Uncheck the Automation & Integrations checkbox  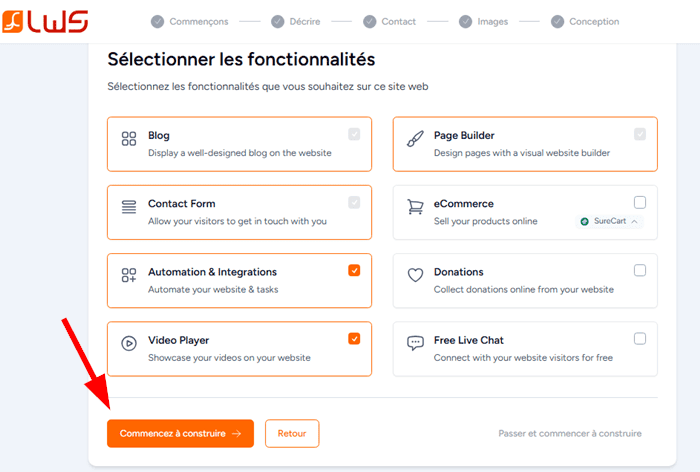354,270
